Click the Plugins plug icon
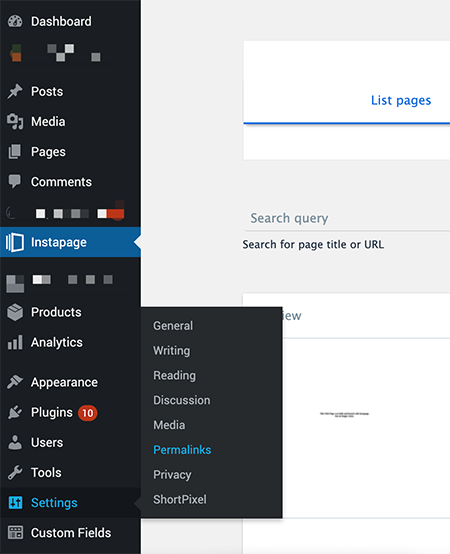This screenshot has height=554, width=450. click(15, 412)
